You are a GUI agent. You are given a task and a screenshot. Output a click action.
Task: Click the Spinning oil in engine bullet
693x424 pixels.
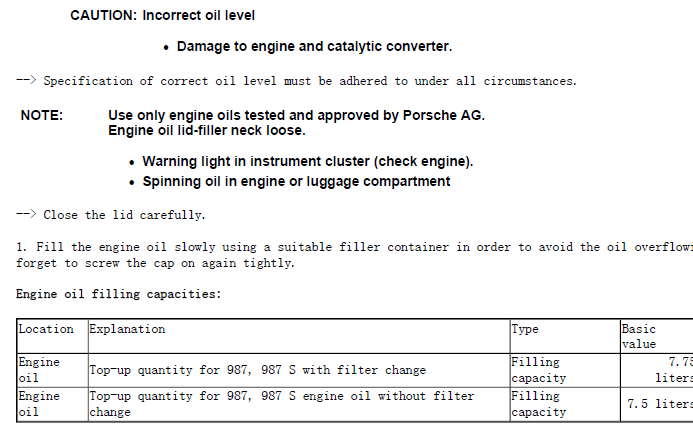(296, 182)
